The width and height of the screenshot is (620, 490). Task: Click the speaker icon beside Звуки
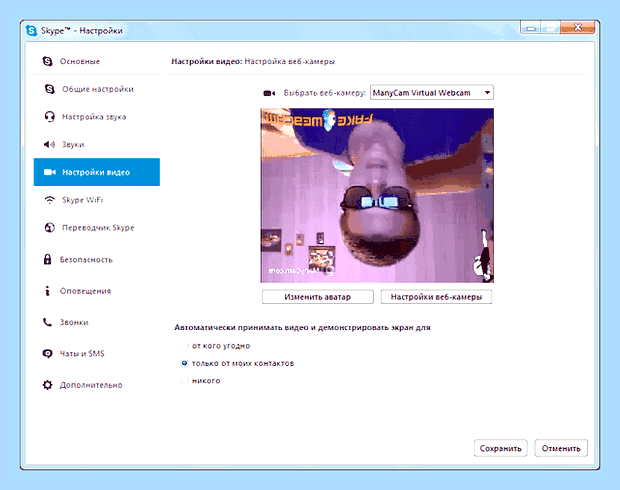pos(49,144)
